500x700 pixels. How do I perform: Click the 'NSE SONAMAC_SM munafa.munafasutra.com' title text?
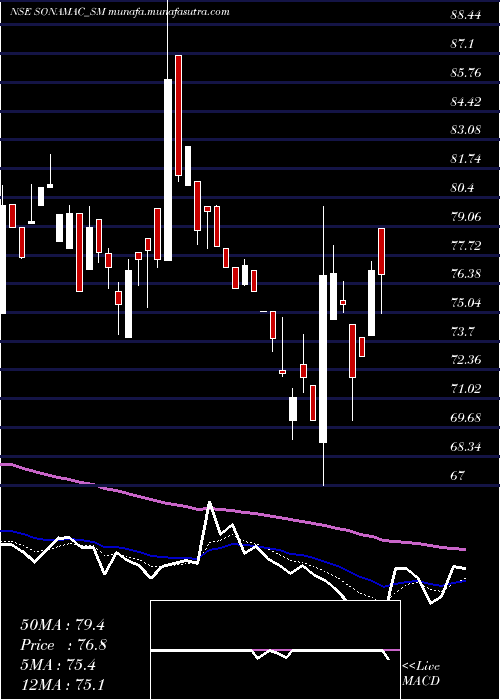click(x=120, y=12)
